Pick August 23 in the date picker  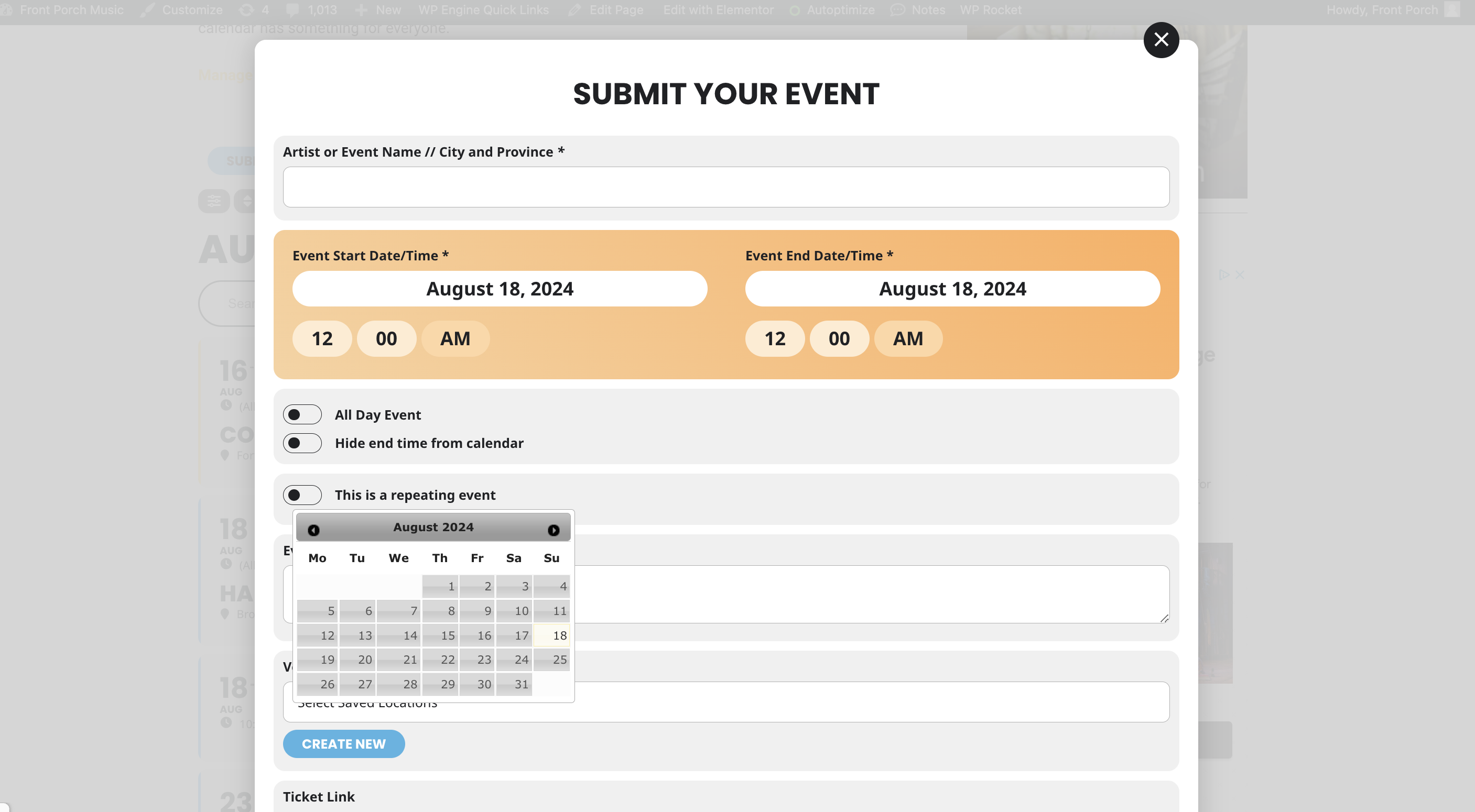[477, 659]
